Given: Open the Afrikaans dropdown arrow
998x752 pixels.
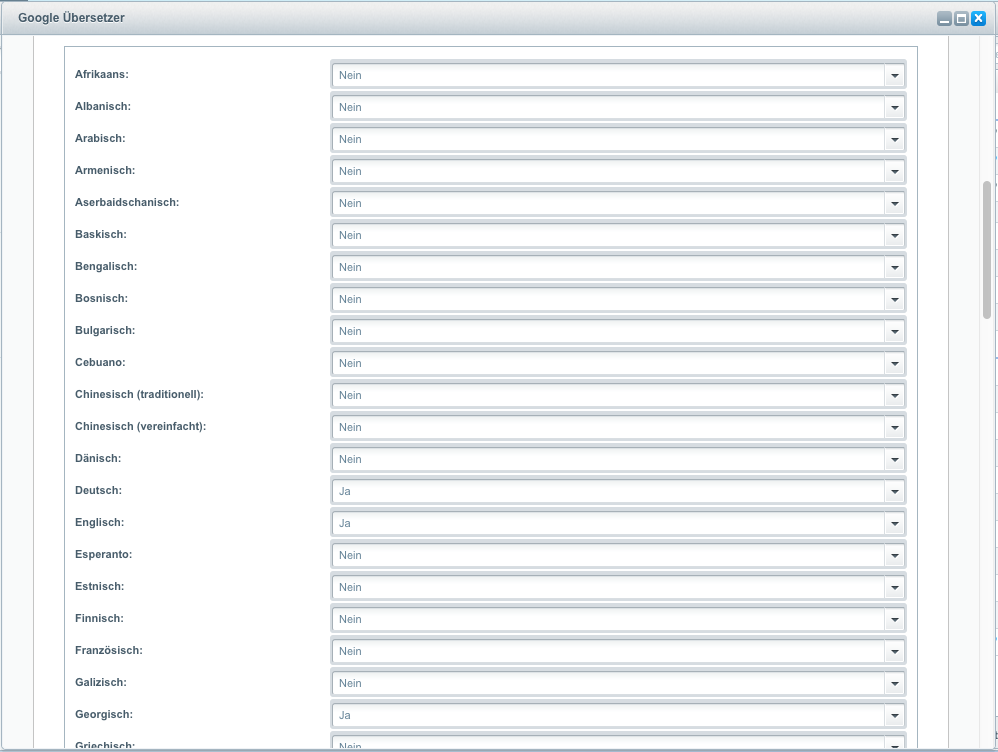Looking at the screenshot, I should [x=894, y=75].
